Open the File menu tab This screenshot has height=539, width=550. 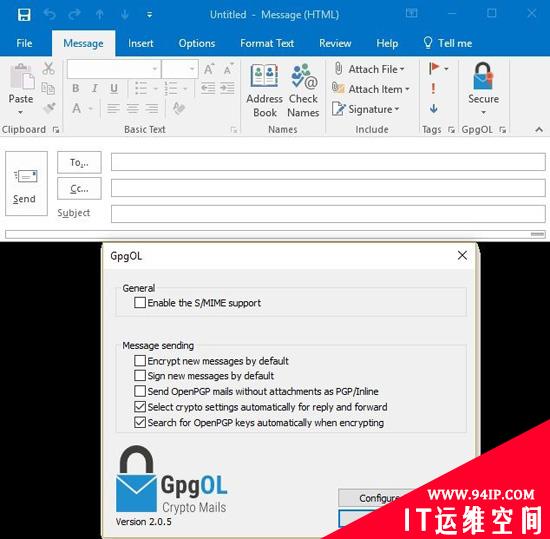tap(24, 43)
